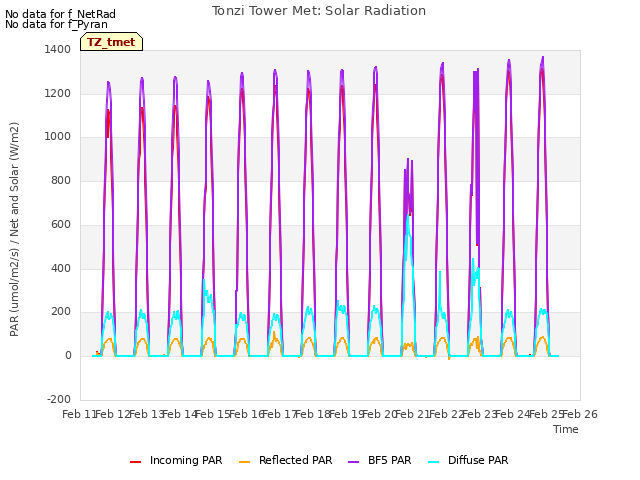Click the Time x-axis label

pos(566,429)
